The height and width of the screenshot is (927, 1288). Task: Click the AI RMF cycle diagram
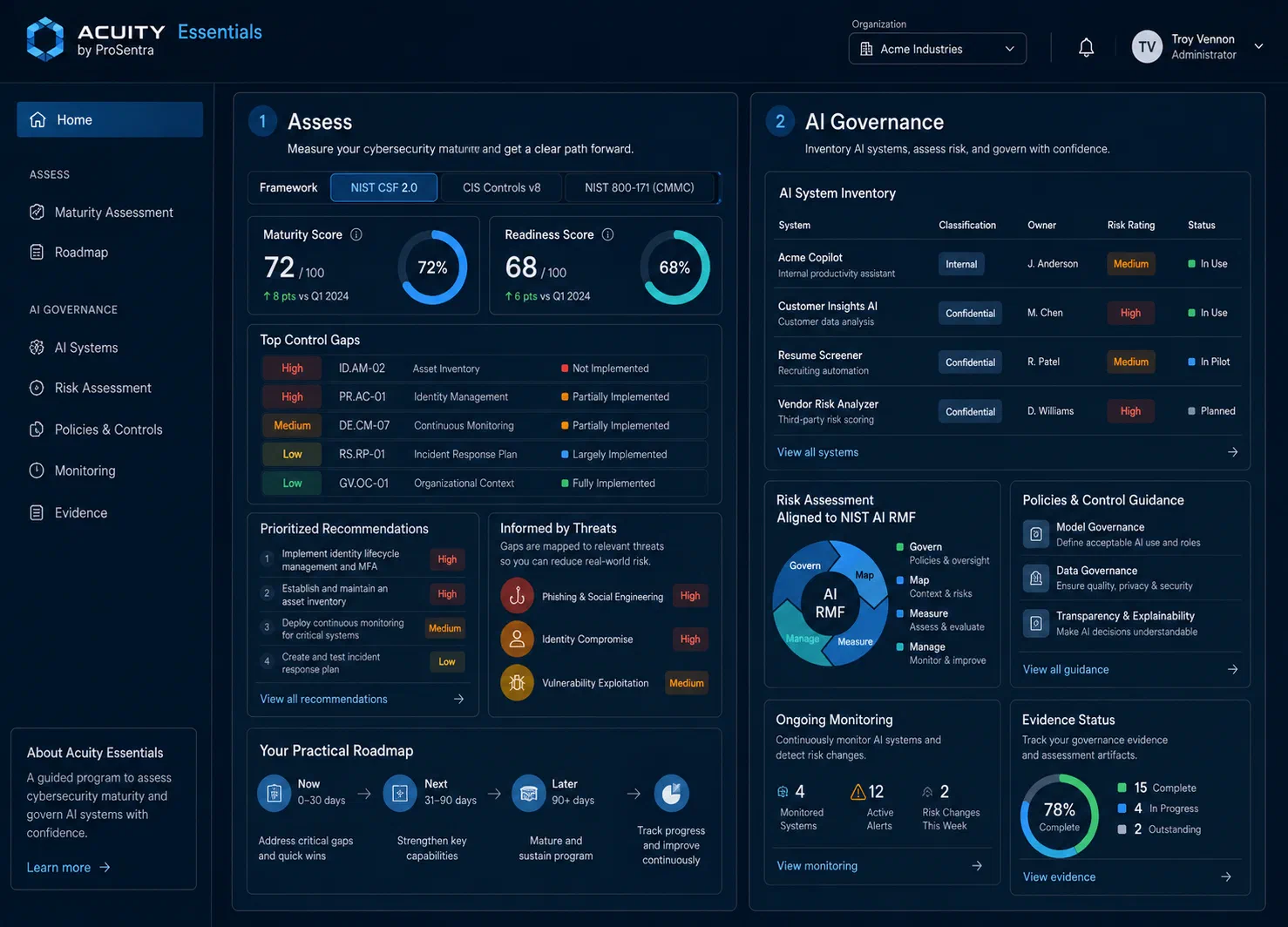[830, 603]
